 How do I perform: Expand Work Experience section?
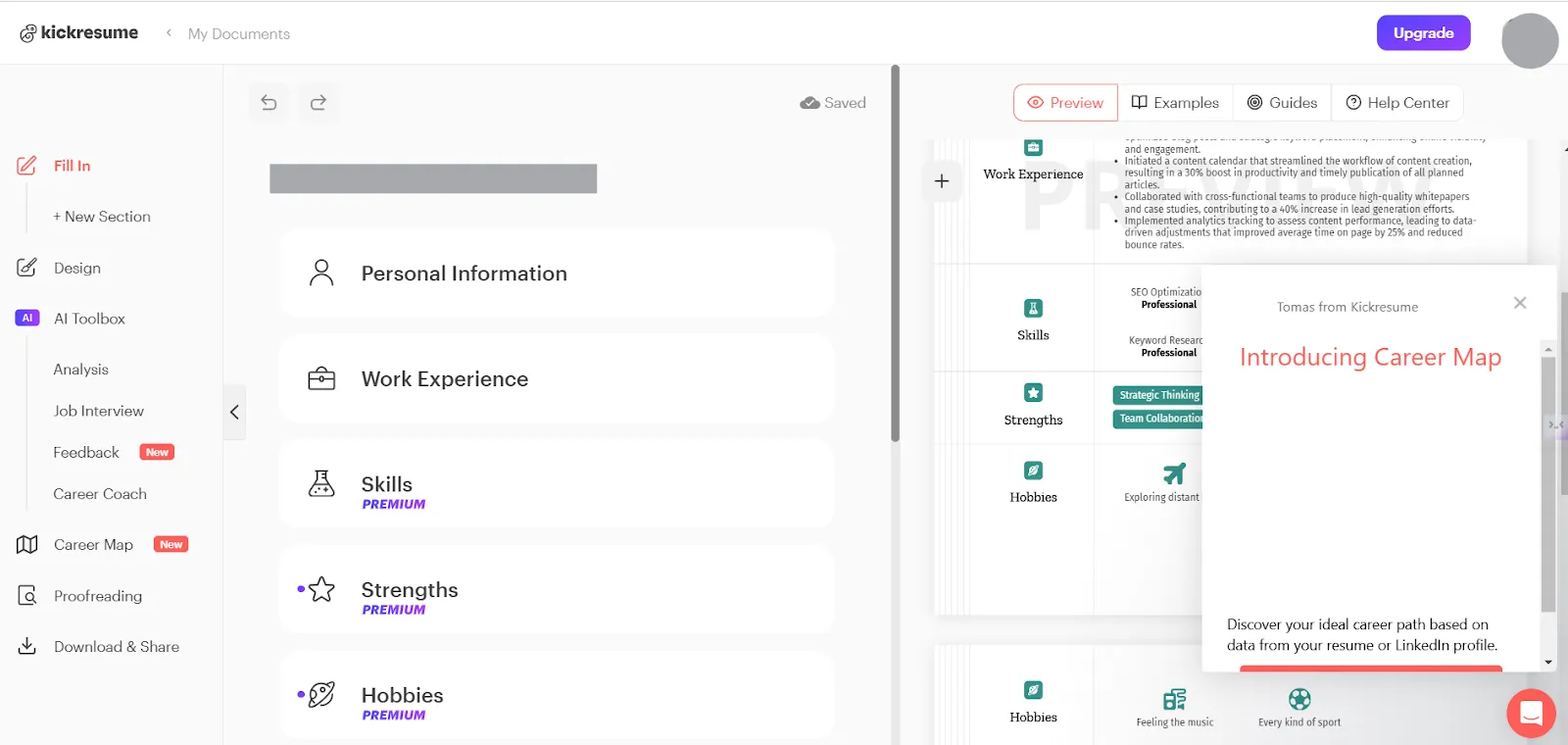click(557, 378)
